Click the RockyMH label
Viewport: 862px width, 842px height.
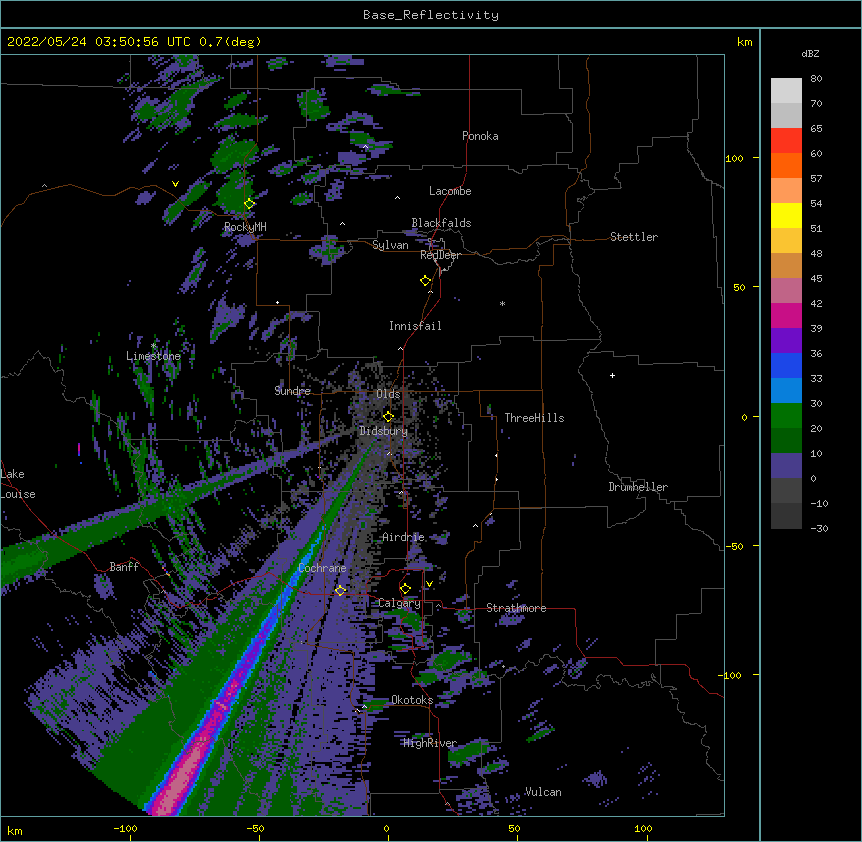point(245,227)
